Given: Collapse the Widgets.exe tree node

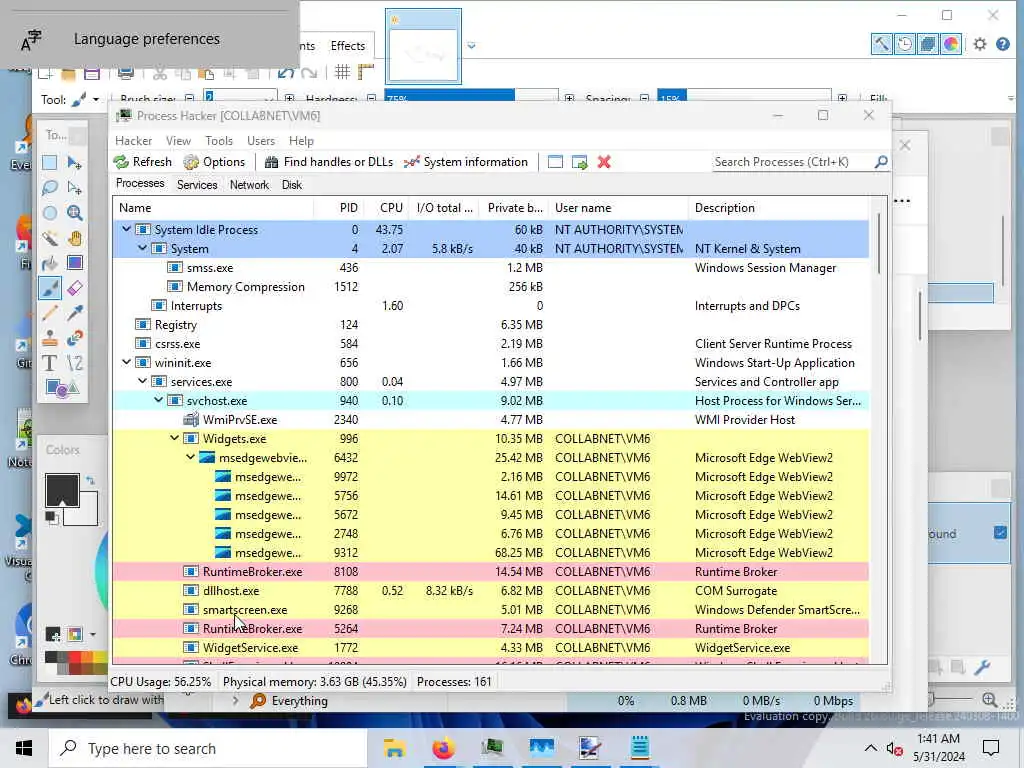Looking at the screenshot, I should pos(174,438).
